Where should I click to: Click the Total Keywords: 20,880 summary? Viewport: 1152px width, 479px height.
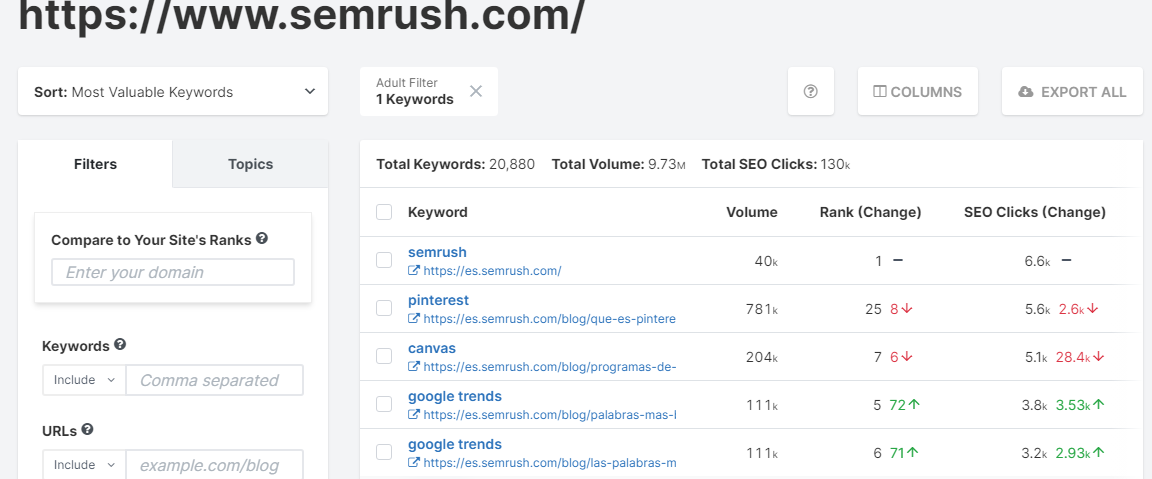pos(456,165)
